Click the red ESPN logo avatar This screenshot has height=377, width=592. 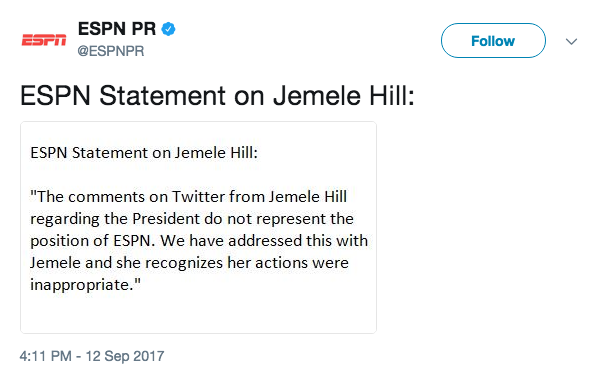coord(44,40)
